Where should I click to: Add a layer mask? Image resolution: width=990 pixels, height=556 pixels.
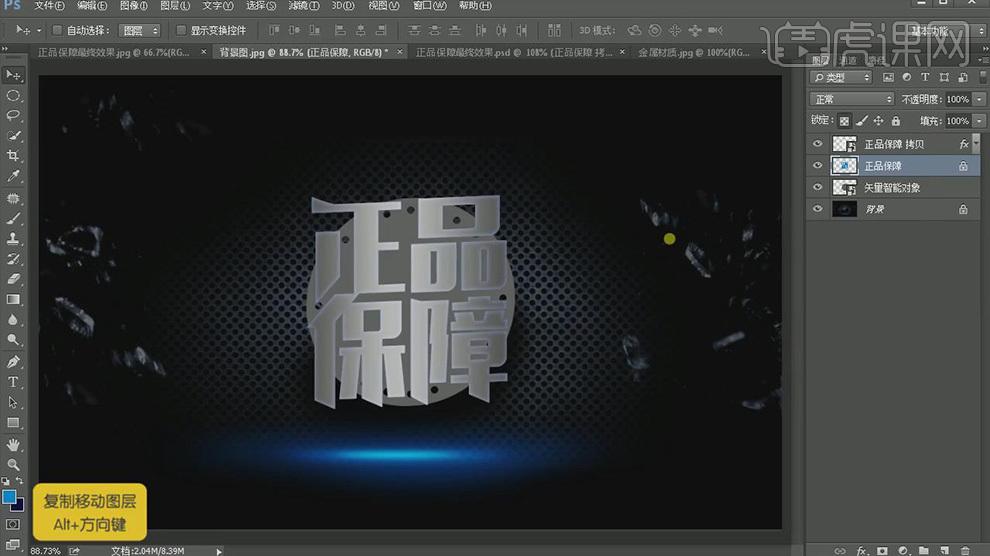coord(882,550)
